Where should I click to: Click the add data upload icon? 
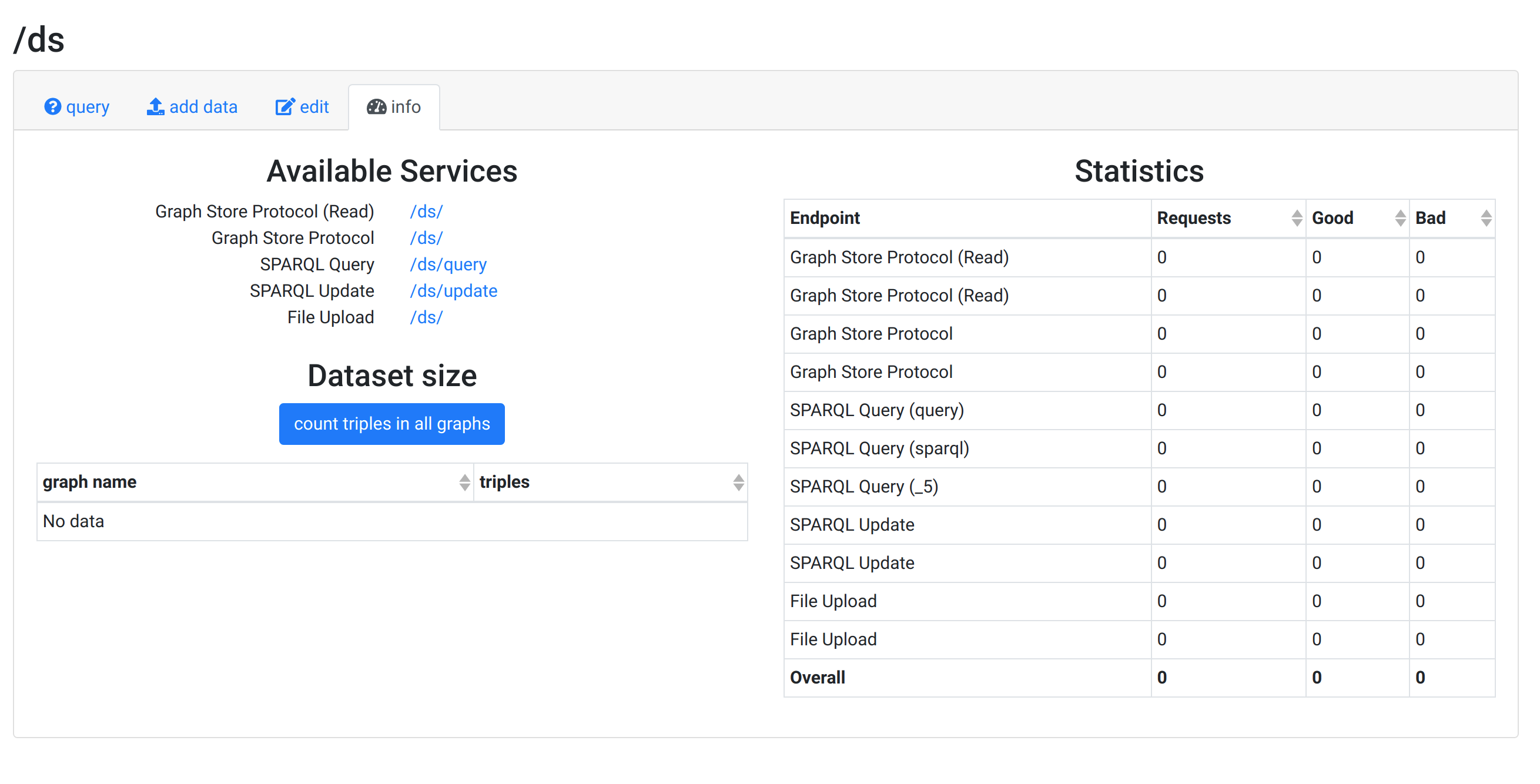(155, 107)
